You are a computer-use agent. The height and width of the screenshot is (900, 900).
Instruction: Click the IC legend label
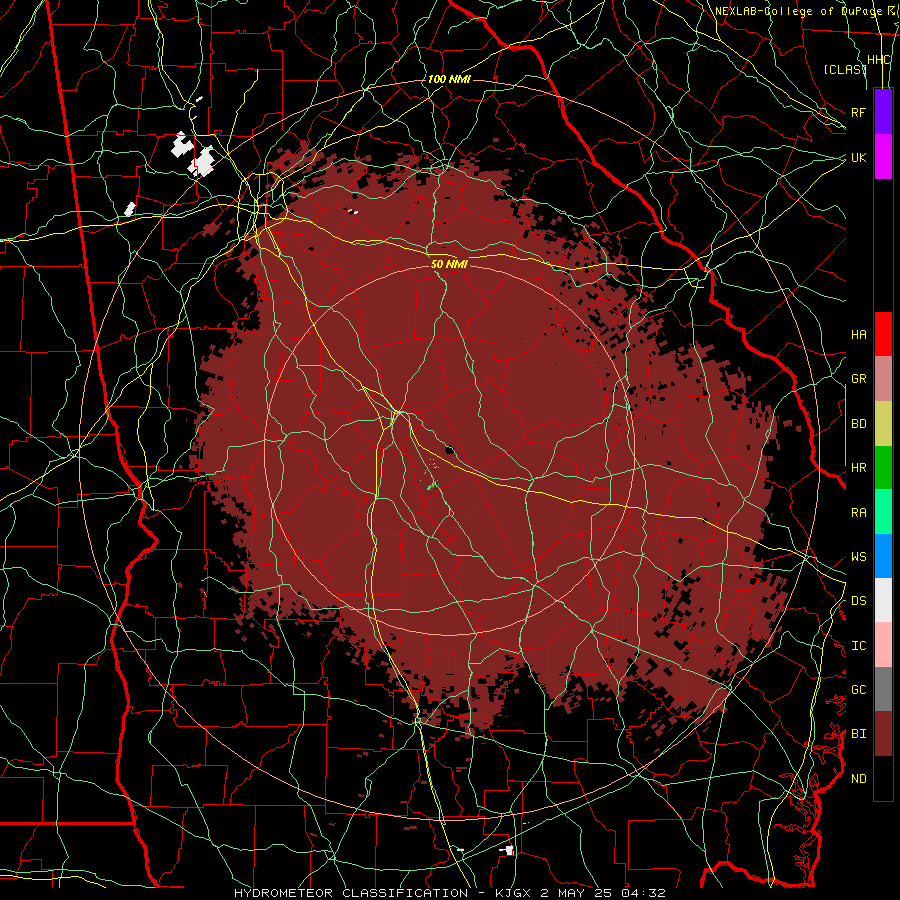pyautogui.click(x=858, y=646)
